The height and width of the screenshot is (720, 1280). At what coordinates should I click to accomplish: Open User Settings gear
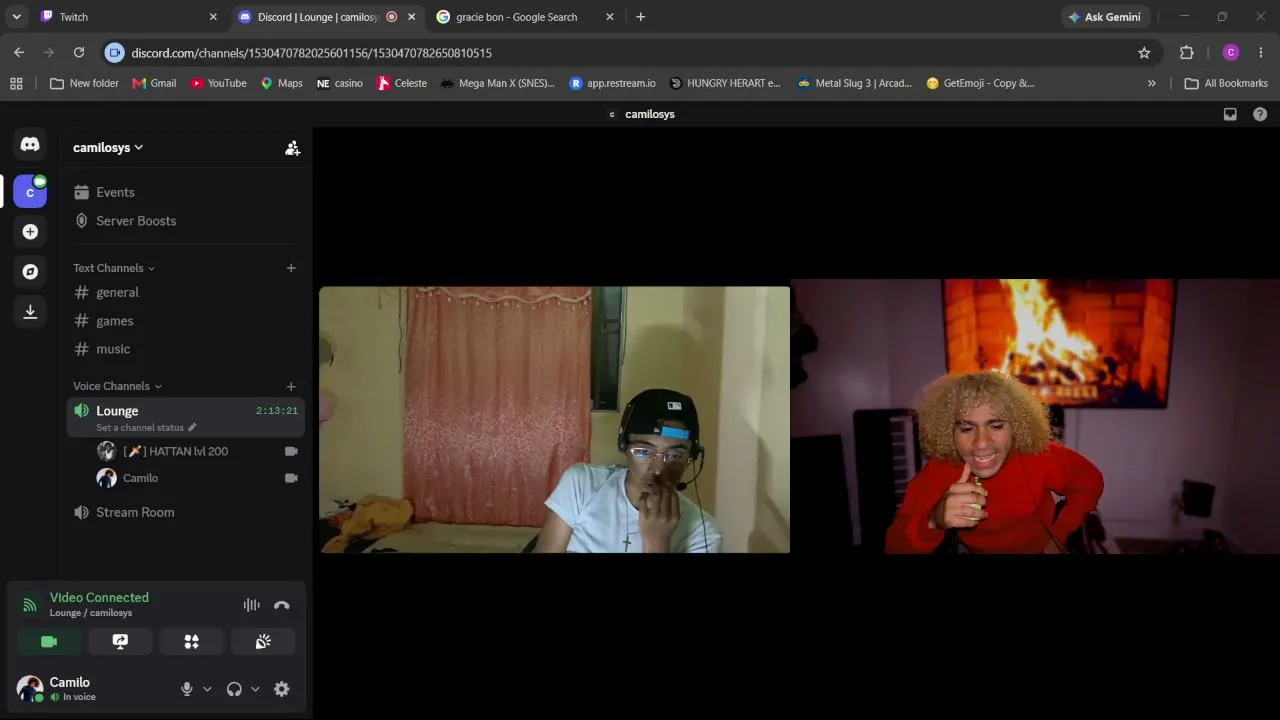pyautogui.click(x=282, y=689)
